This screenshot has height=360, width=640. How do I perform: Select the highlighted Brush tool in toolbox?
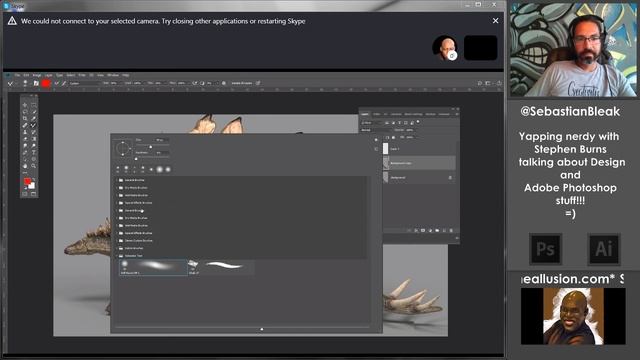coord(33,125)
